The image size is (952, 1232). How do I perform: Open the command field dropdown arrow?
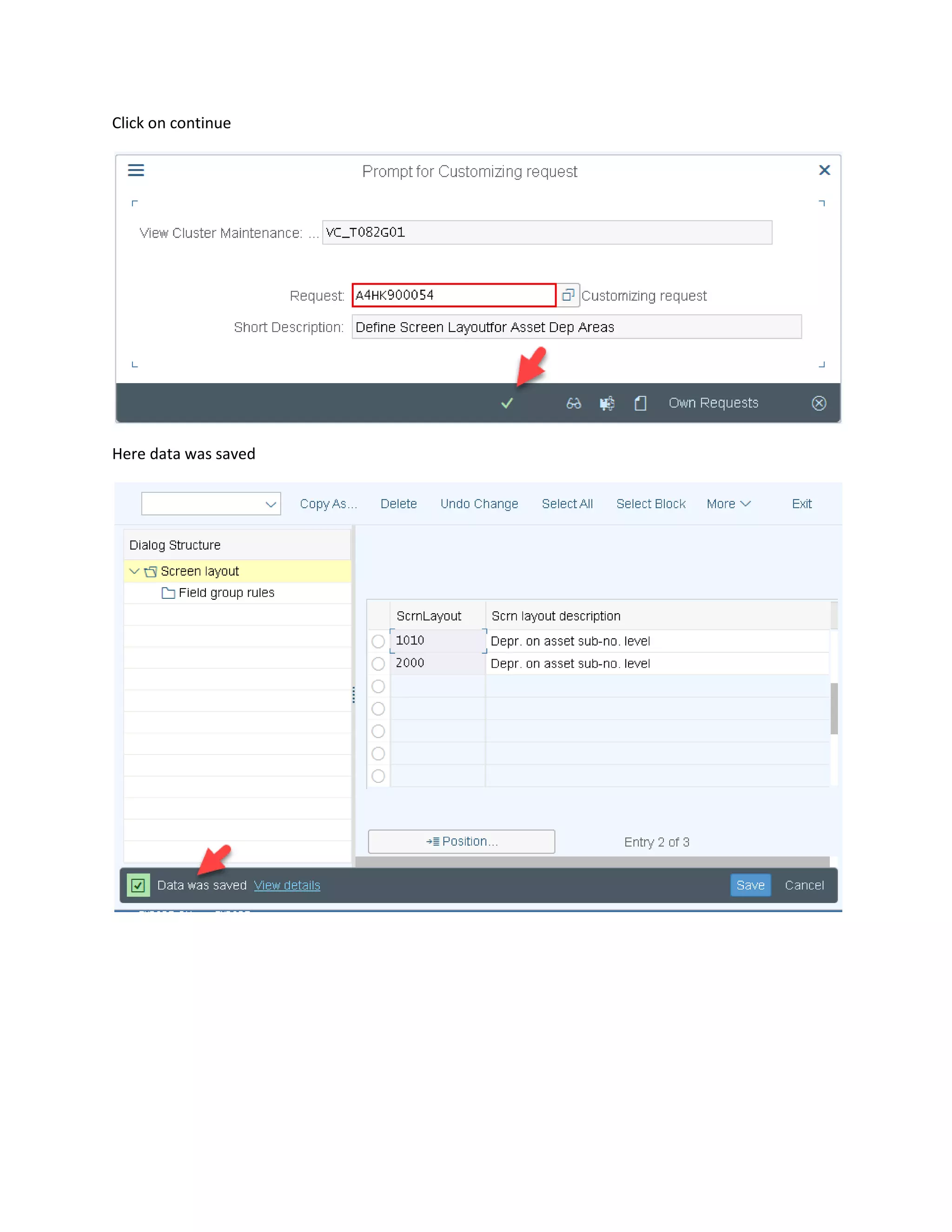click(271, 504)
